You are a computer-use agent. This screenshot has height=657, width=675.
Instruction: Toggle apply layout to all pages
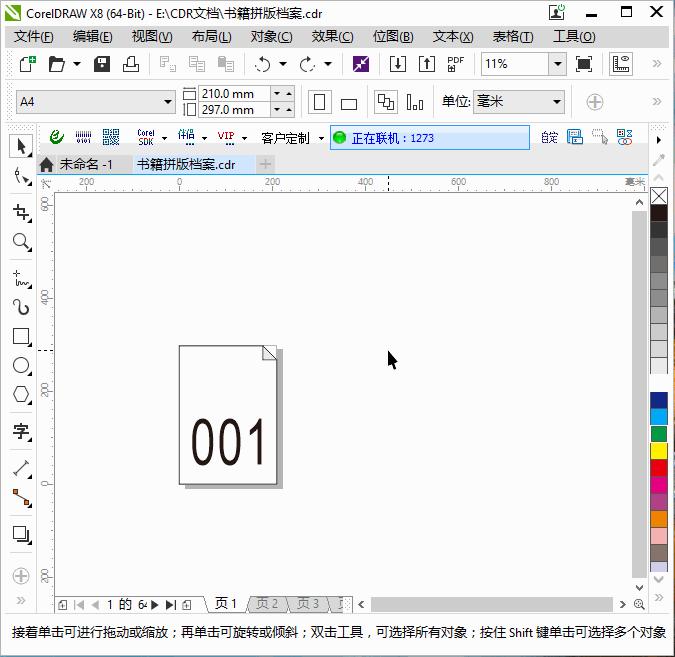click(x=386, y=102)
